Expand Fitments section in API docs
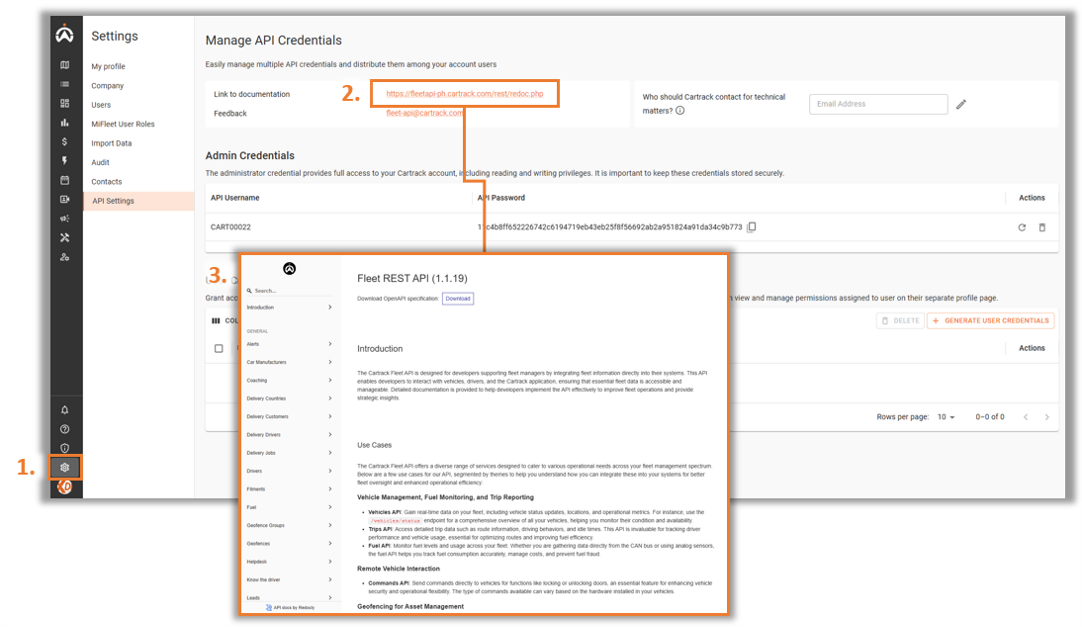Screen dimensions: 1082x627 290,489
